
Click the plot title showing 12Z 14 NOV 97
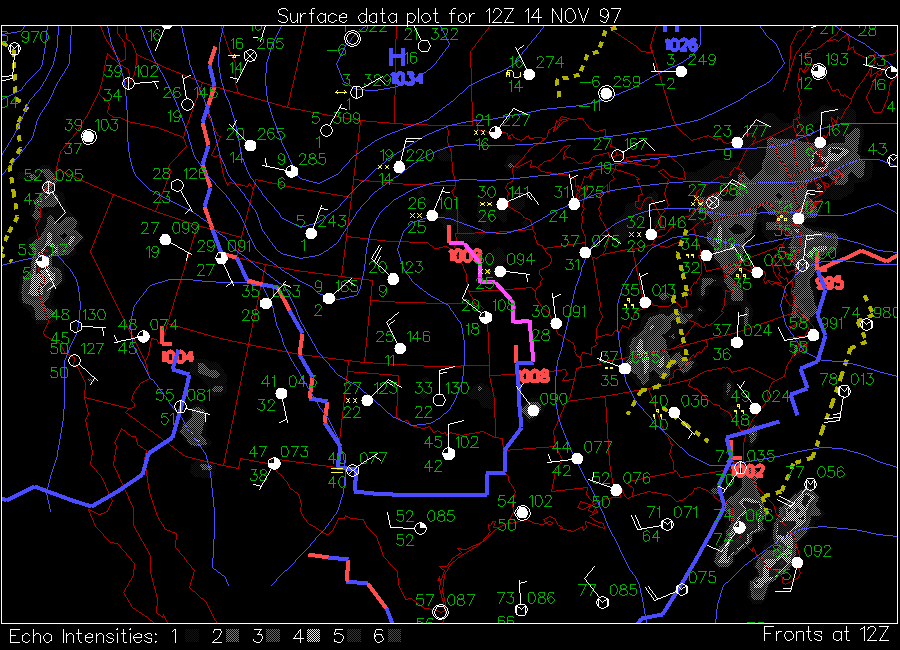pos(449,15)
